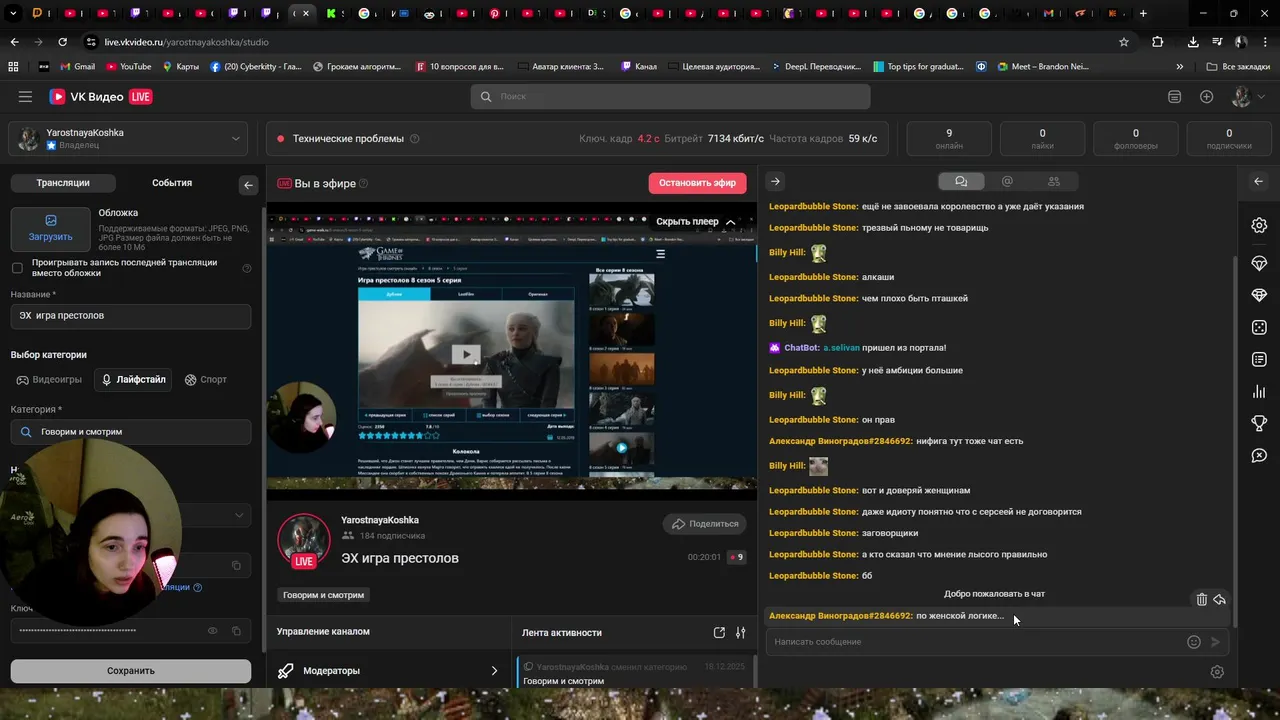
Task: Open chat settings gear below input
Action: click(x=1217, y=672)
